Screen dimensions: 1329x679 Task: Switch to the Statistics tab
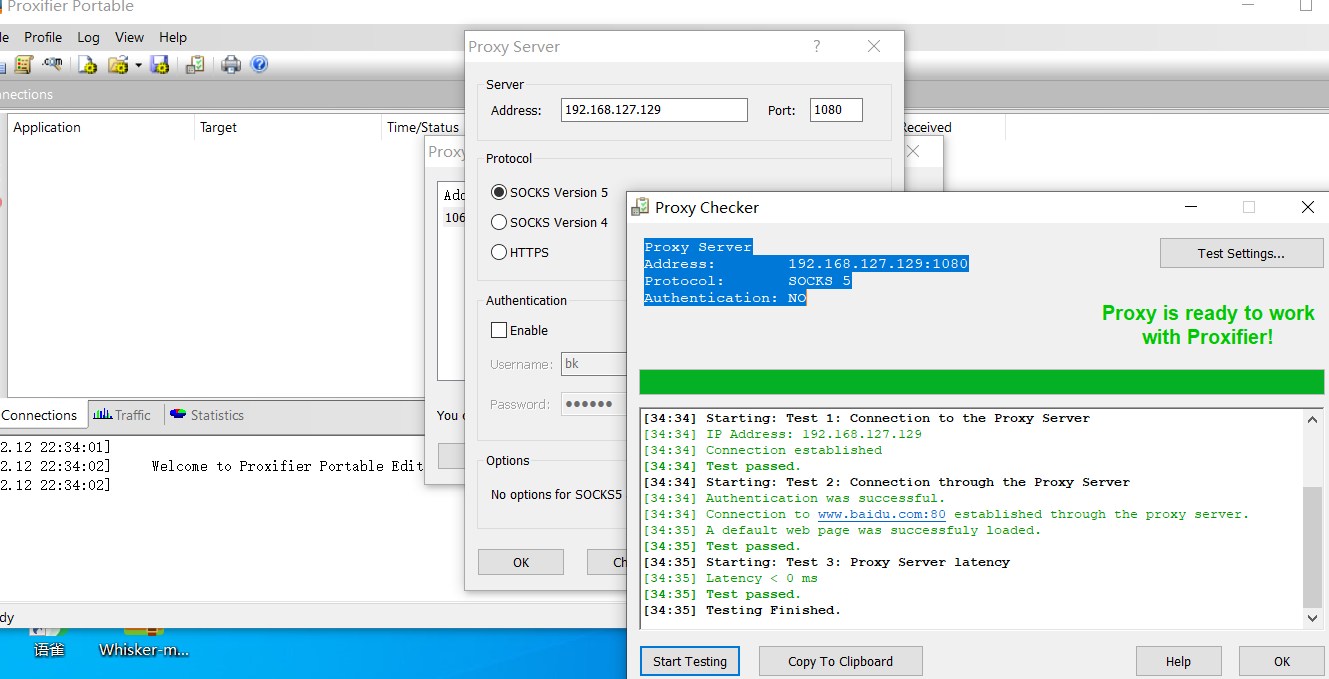(207, 415)
